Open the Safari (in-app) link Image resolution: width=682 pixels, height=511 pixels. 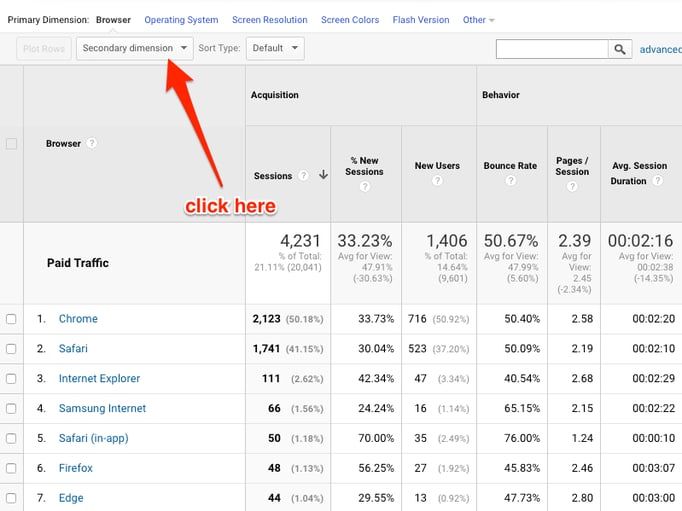94,438
